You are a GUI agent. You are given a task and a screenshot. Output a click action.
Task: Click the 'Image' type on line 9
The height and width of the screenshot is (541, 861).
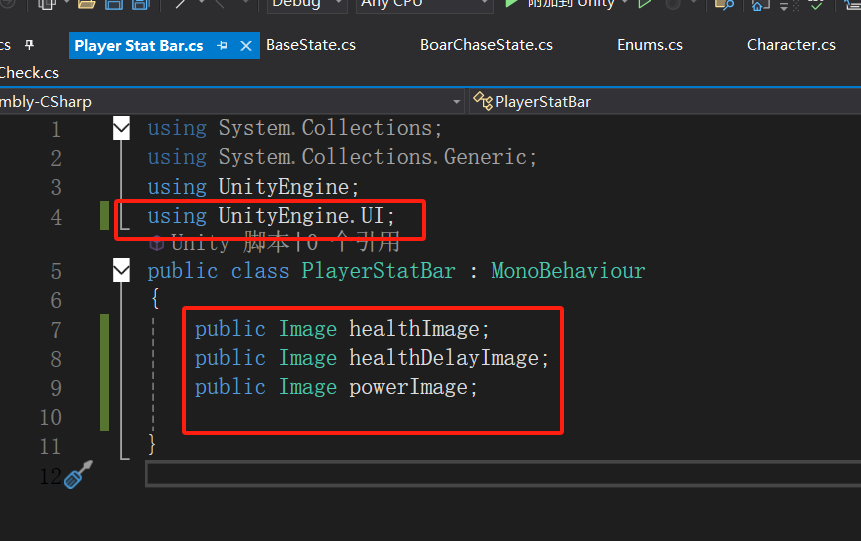[x=308, y=387]
